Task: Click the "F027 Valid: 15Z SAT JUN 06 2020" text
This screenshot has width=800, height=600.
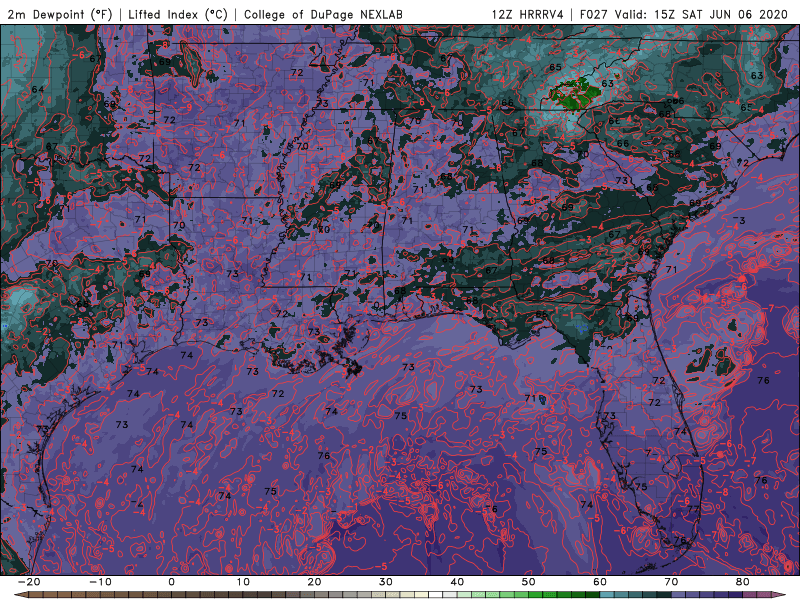Action: click(684, 14)
